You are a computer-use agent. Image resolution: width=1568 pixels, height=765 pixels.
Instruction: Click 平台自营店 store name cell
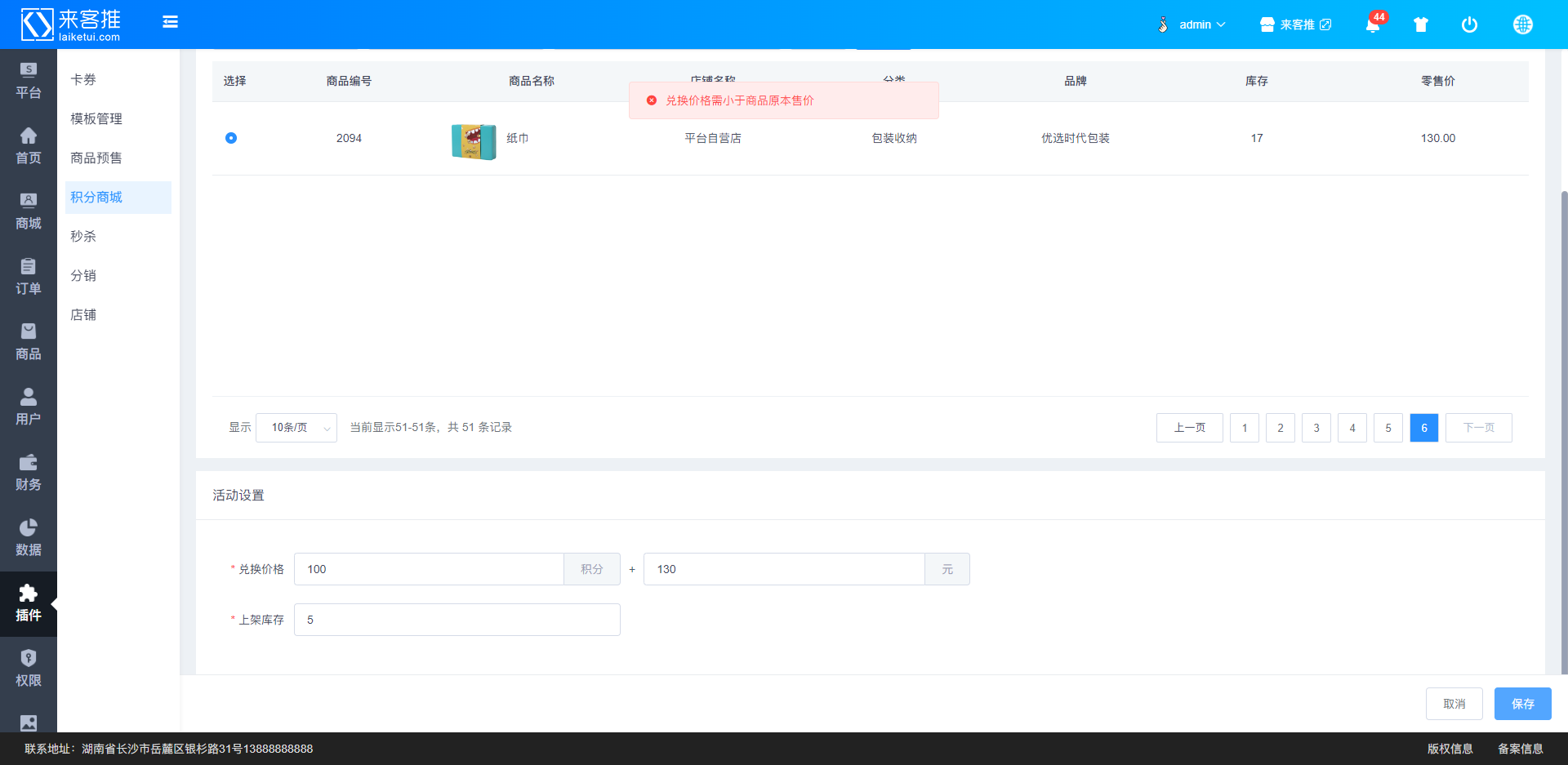click(x=713, y=138)
